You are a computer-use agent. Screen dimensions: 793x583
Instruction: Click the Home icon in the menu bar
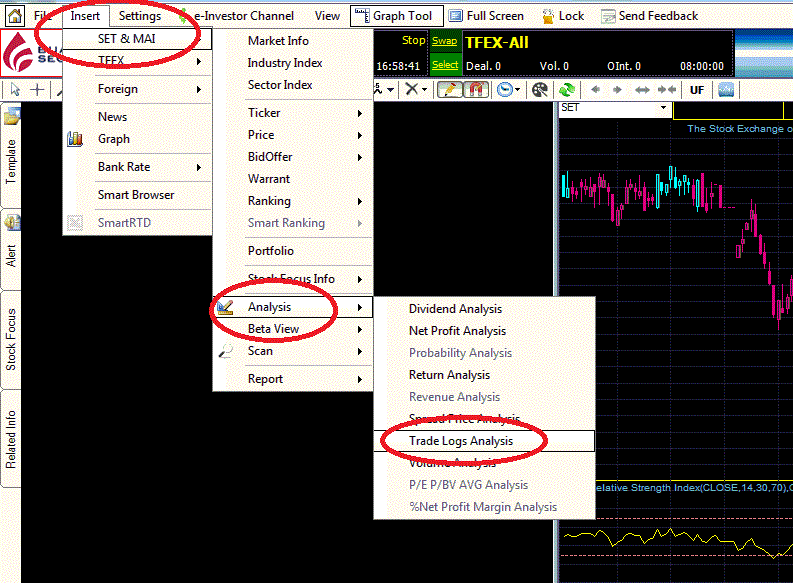15,16
